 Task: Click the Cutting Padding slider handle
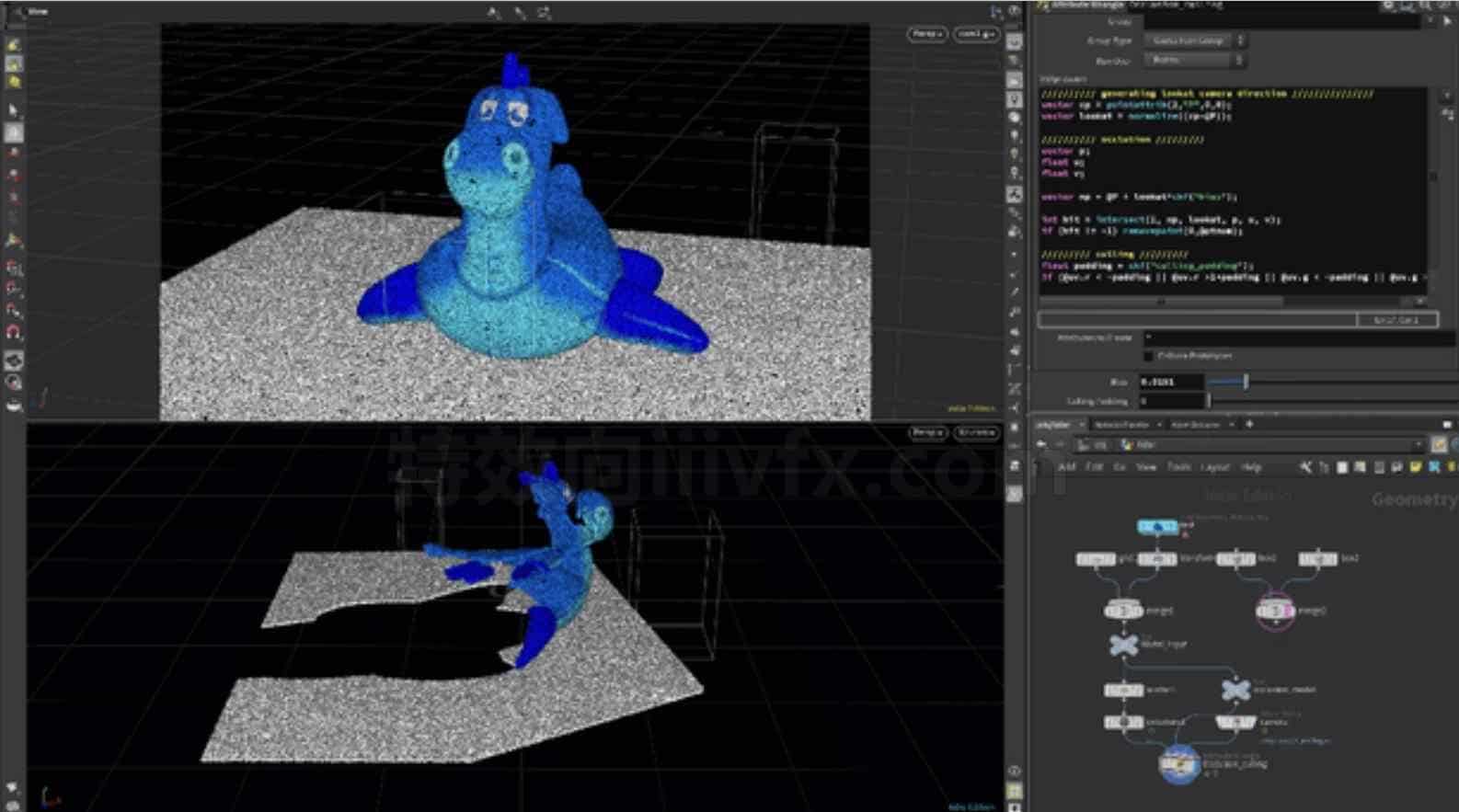click(1209, 401)
